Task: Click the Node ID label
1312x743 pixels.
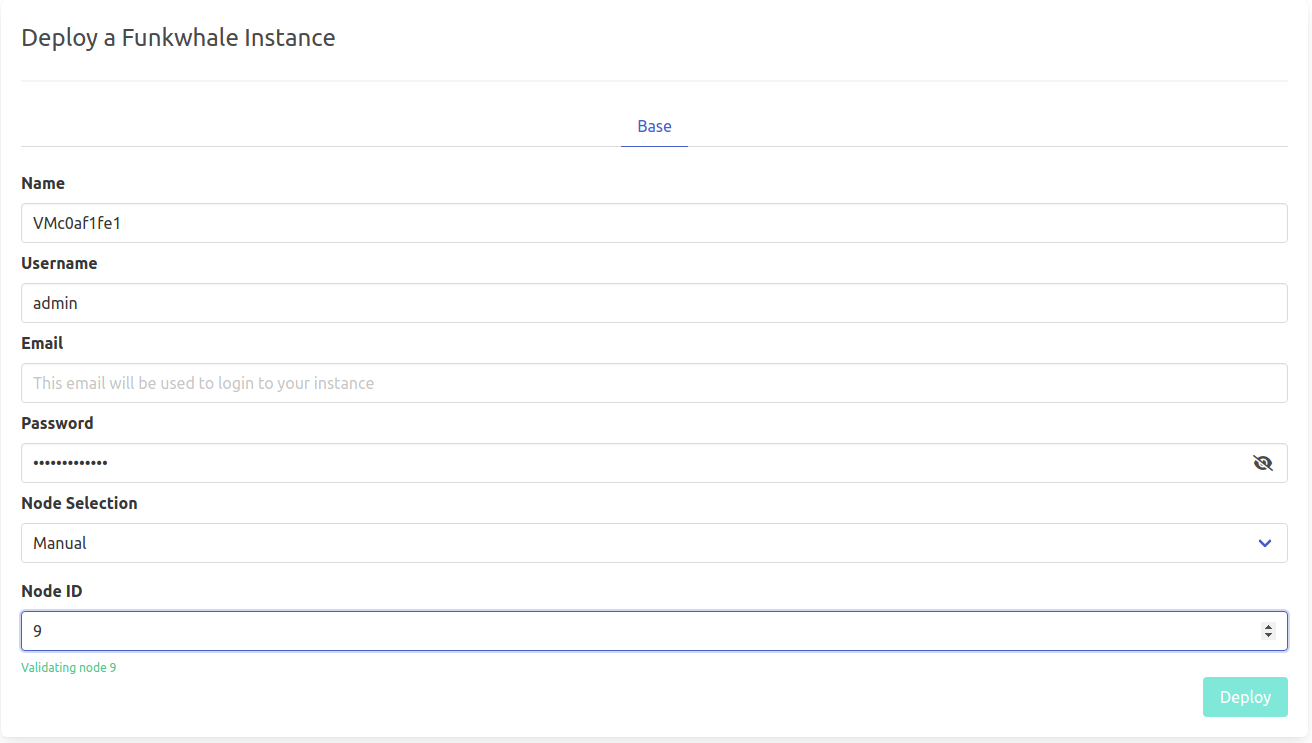Action: pos(51,591)
